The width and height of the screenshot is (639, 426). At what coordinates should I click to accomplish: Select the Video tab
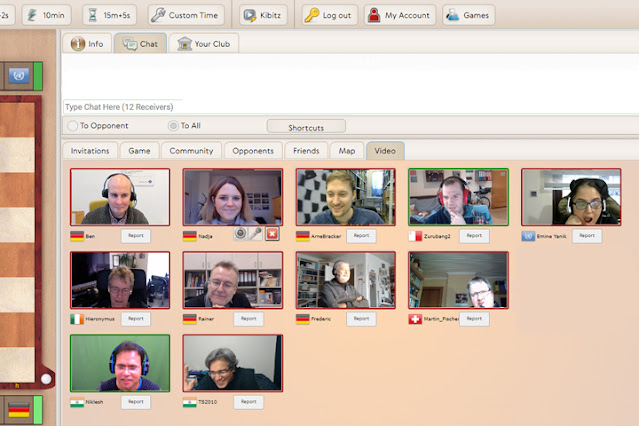click(x=385, y=151)
